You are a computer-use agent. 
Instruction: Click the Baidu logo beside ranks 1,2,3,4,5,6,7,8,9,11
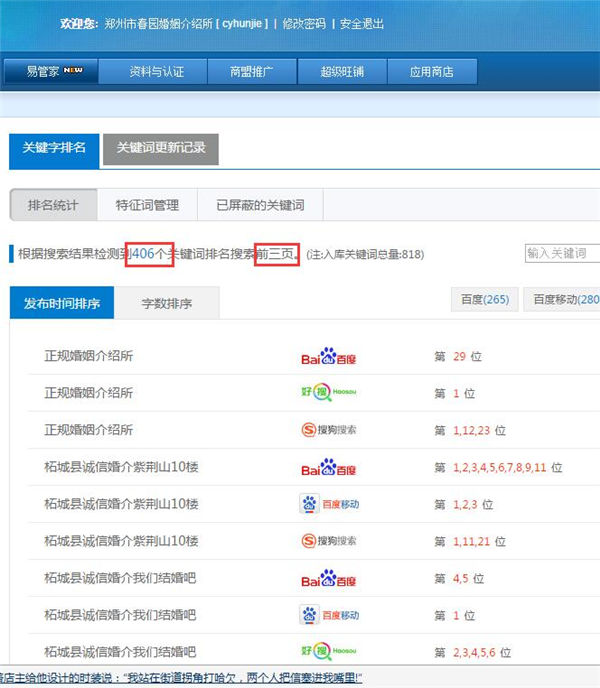(x=328, y=467)
